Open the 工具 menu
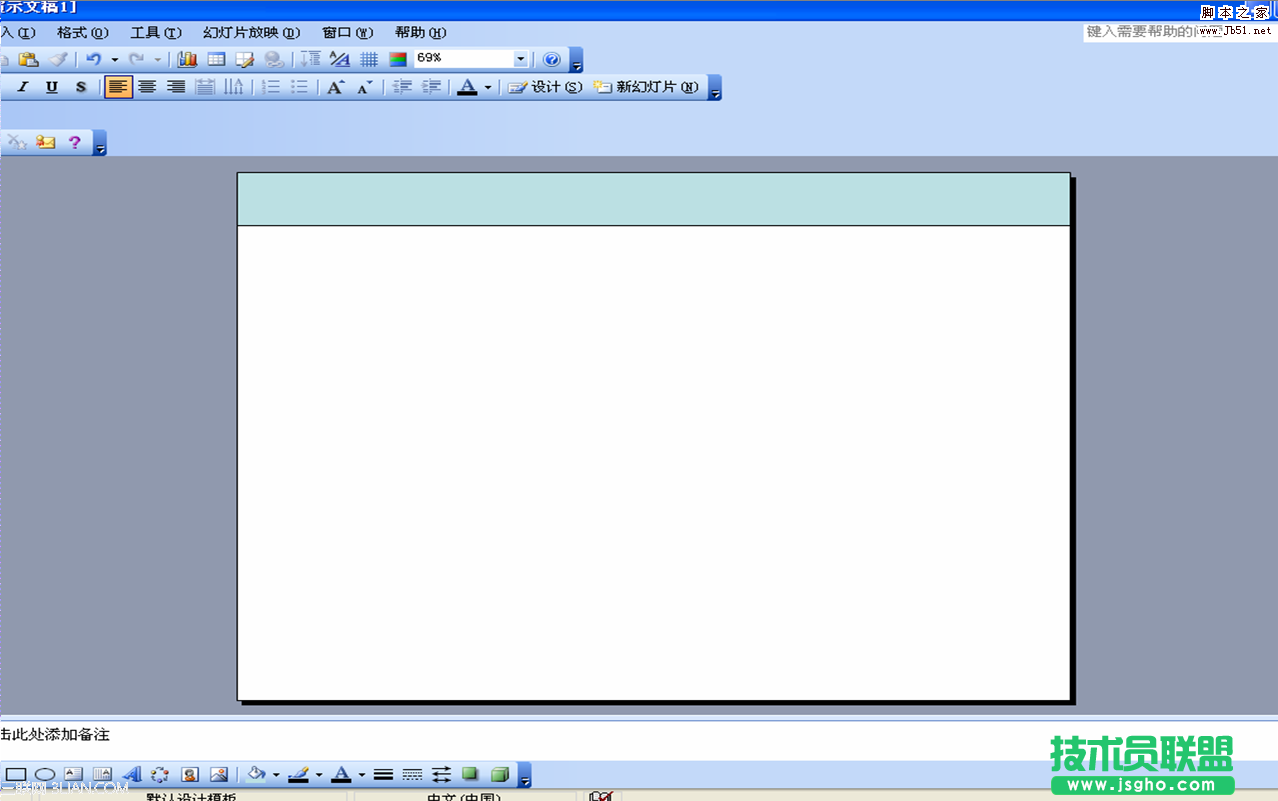 click(x=156, y=33)
